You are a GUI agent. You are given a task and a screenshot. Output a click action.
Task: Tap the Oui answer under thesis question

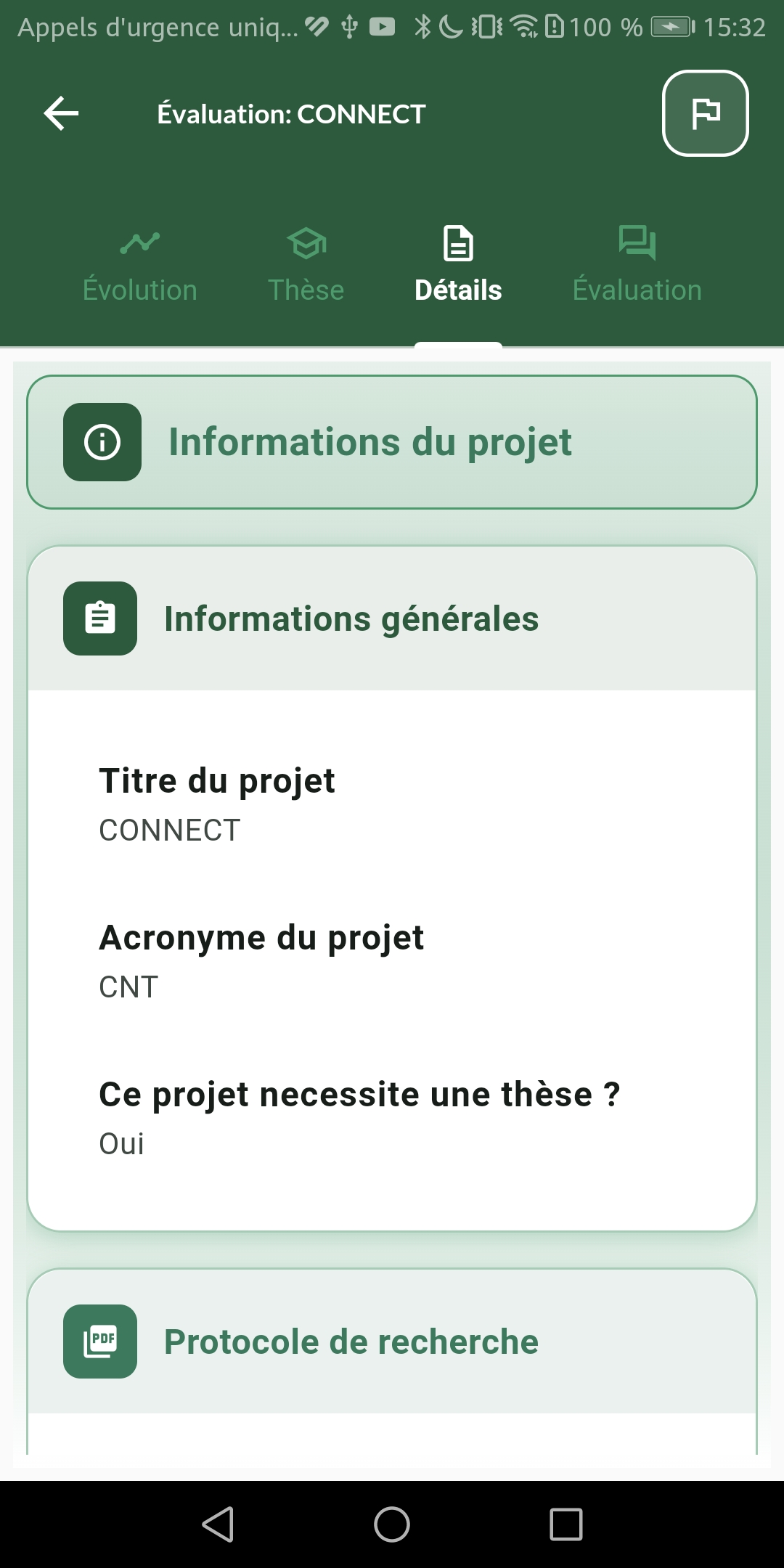click(122, 1144)
